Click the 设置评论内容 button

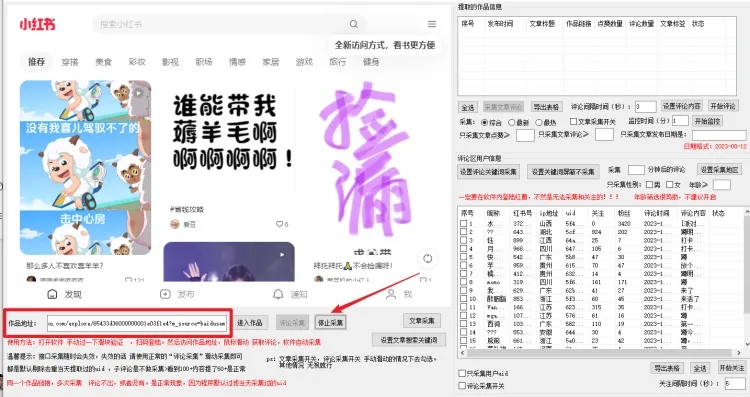coord(682,106)
